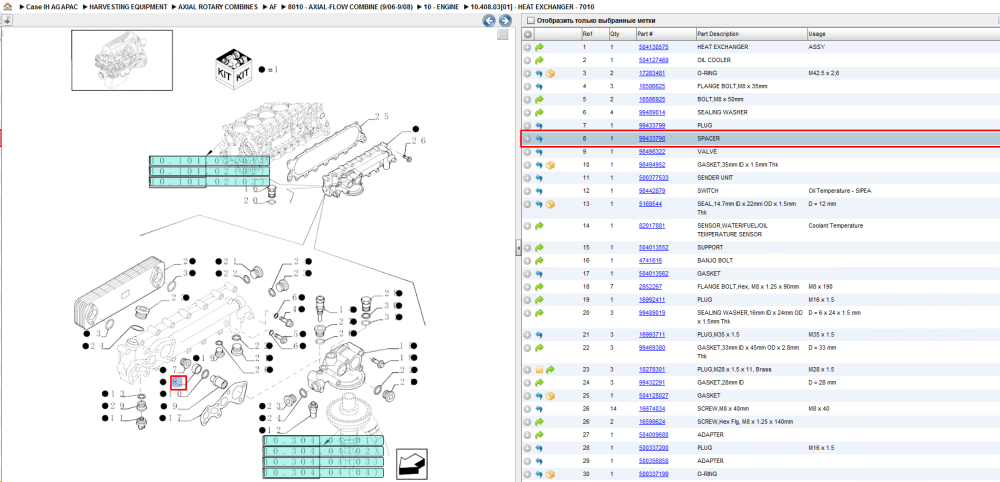Viewport: 1000px width, 482px height.
Task: Click blue arrow on FLANGE BOLT M8 x 35mm row
Action: pyautogui.click(x=539, y=86)
